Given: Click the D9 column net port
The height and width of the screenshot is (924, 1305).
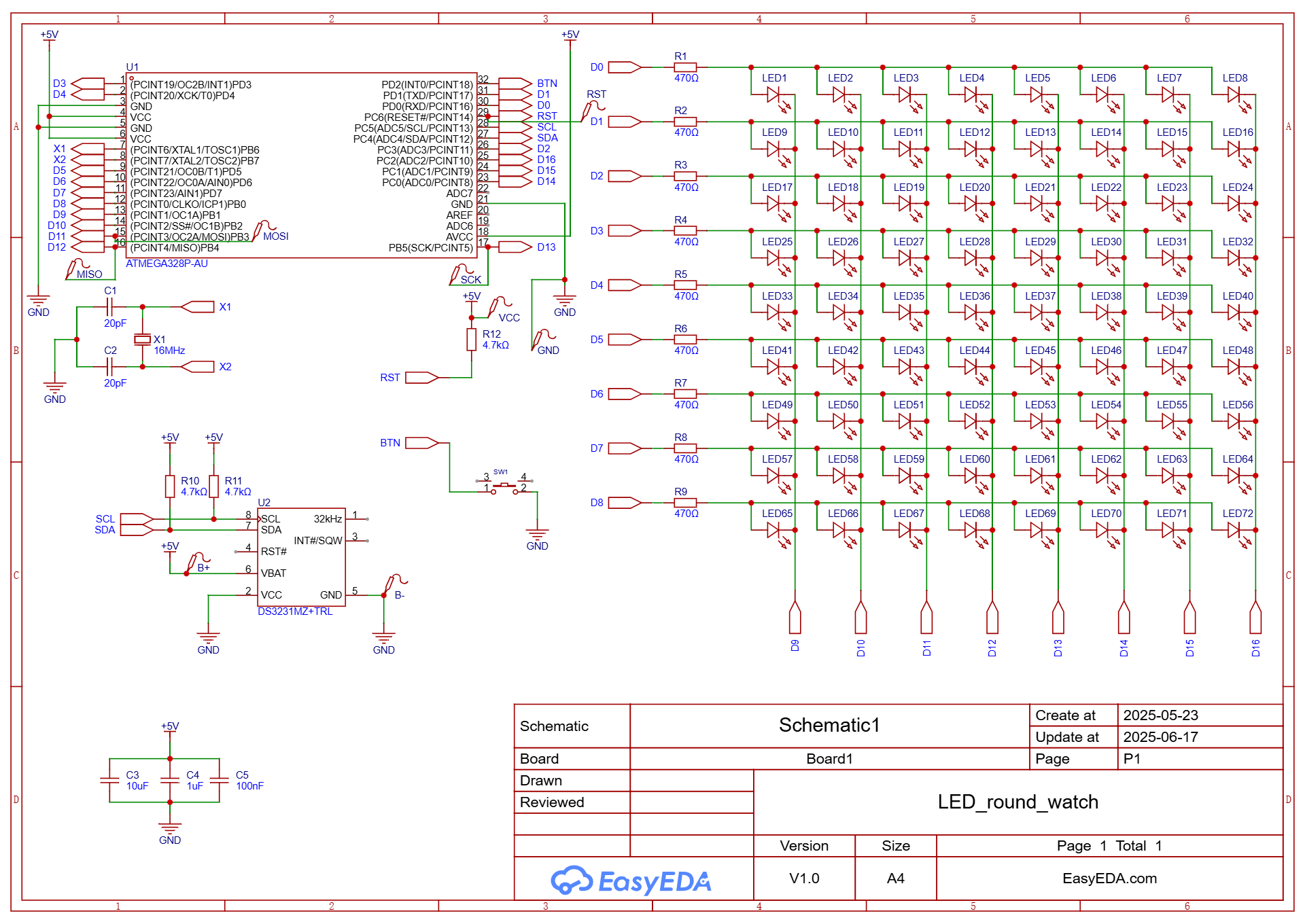Looking at the screenshot, I should tap(795, 617).
